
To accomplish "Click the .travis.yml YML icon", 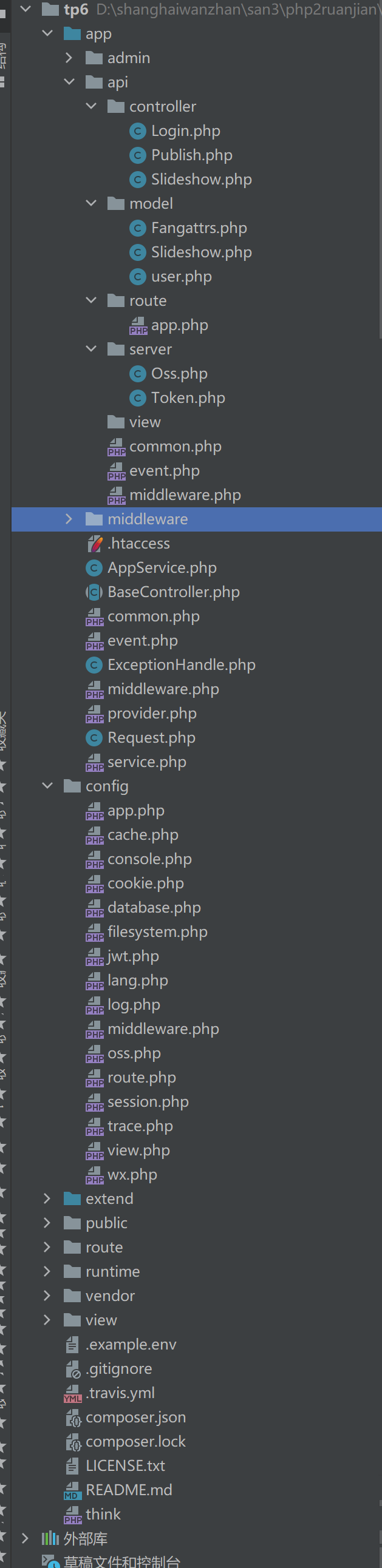I will pyautogui.click(x=72, y=1393).
